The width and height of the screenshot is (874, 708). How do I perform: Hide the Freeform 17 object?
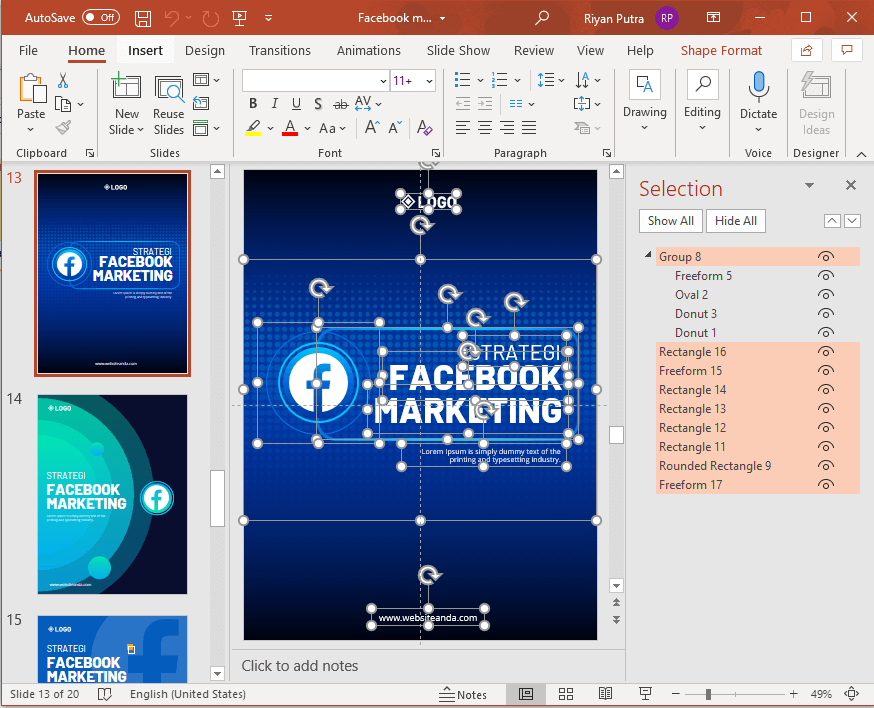[x=826, y=485]
